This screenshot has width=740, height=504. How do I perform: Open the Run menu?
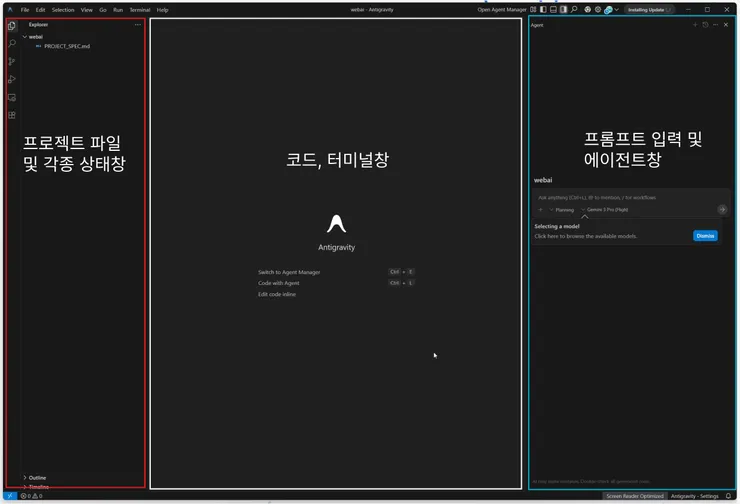pos(118,9)
